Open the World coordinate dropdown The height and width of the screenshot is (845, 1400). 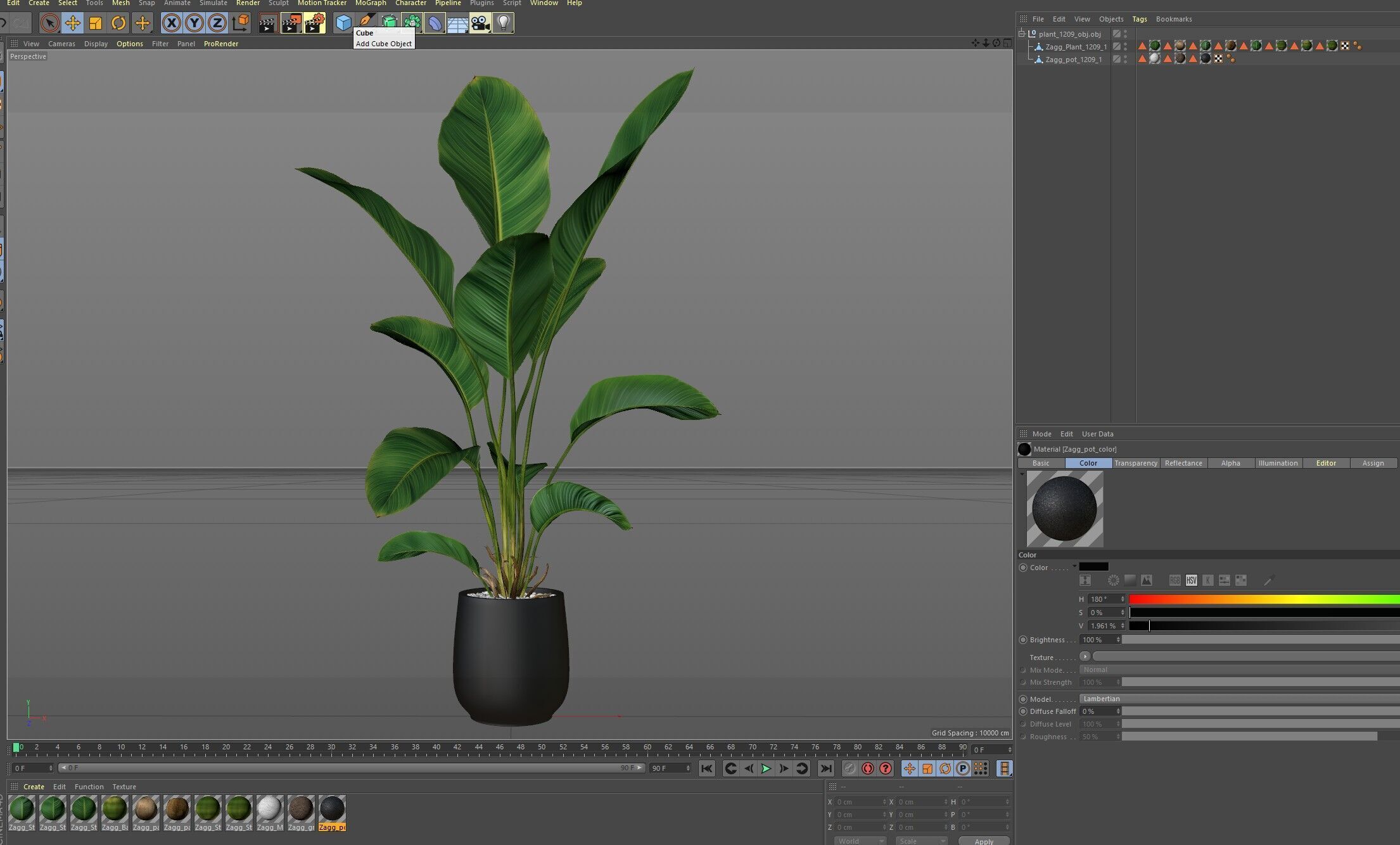(x=860, y=841)
